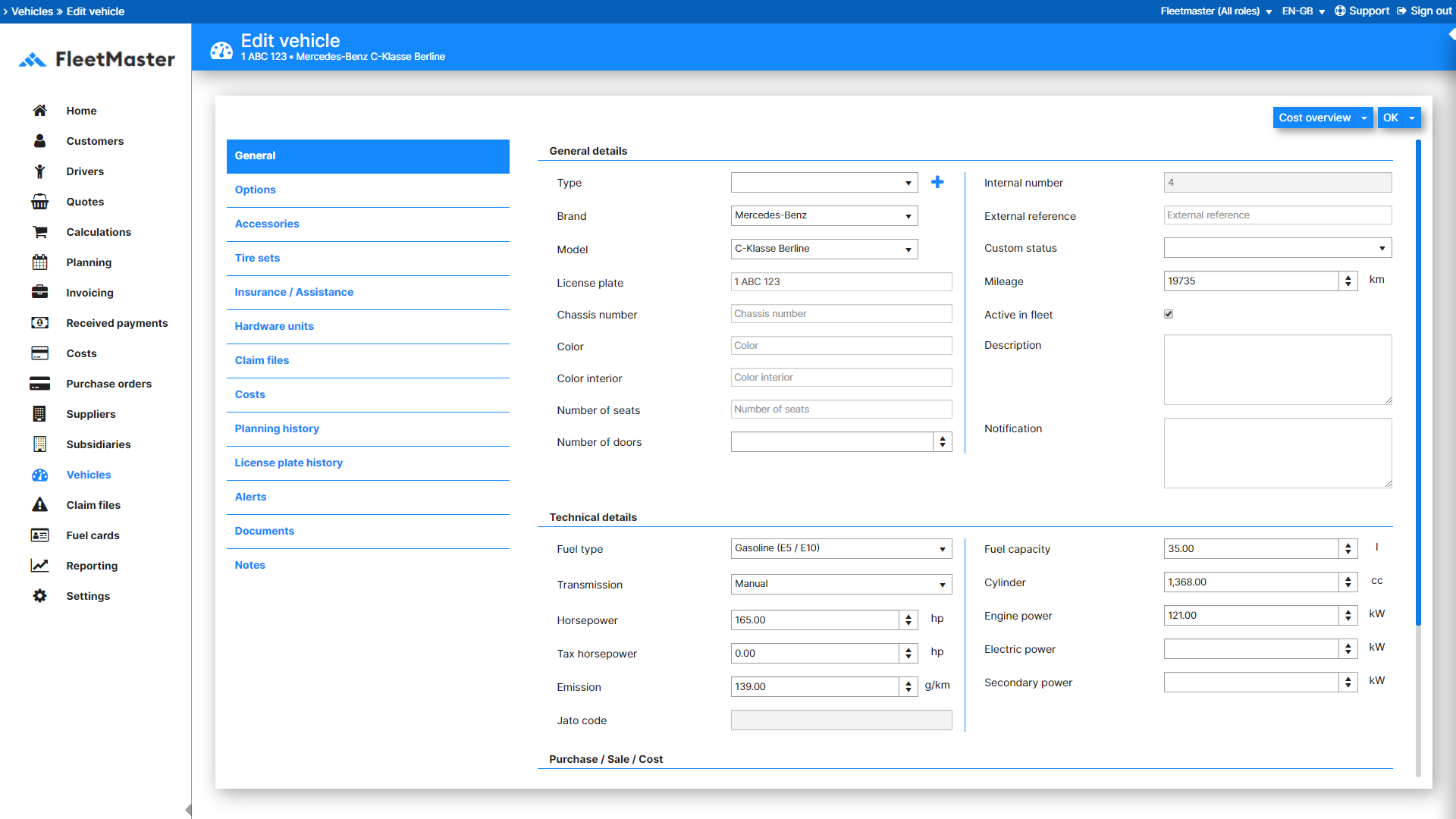Open the Tire sets tab
The width and height of the screenshot is (1456, 819).
click(x=368, y=259)
